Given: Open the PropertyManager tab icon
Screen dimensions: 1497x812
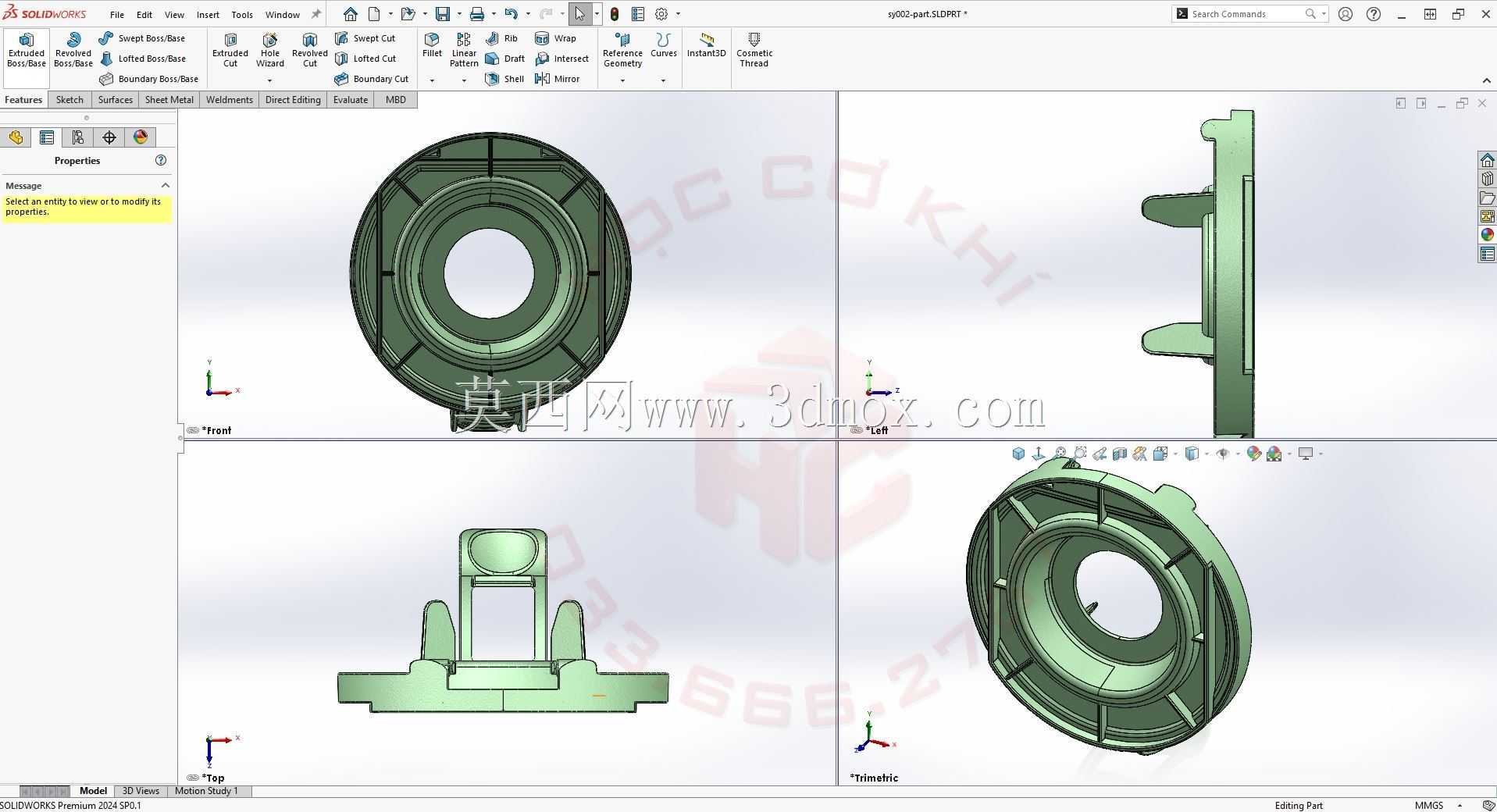Looking at the screenshot, I should click(47, 137).
